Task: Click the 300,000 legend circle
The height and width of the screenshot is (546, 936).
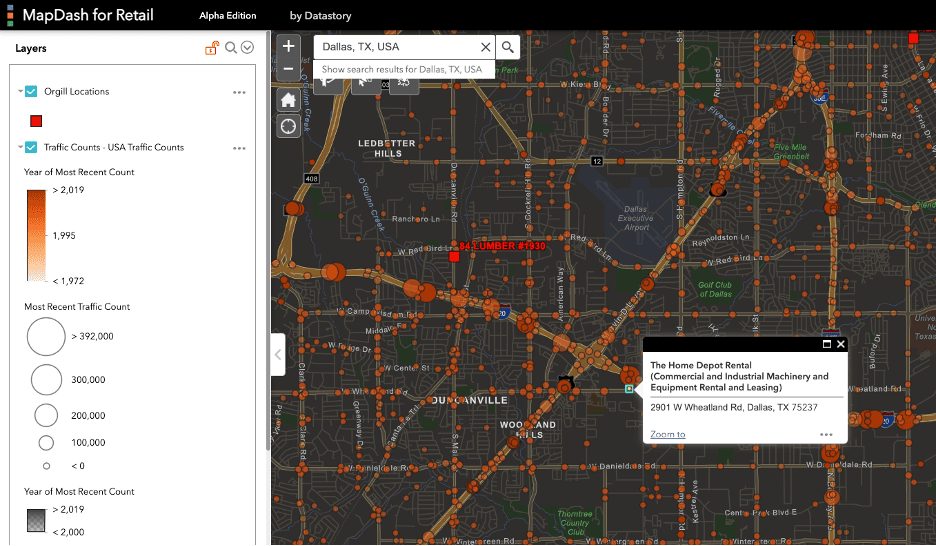Action: pyautogui.click(x=46, y=380)
